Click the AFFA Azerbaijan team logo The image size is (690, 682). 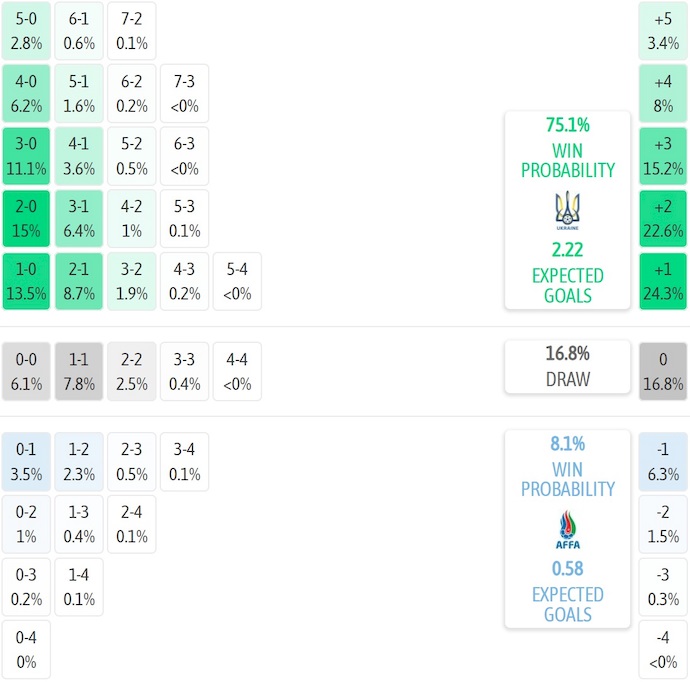tap(567, 529)
